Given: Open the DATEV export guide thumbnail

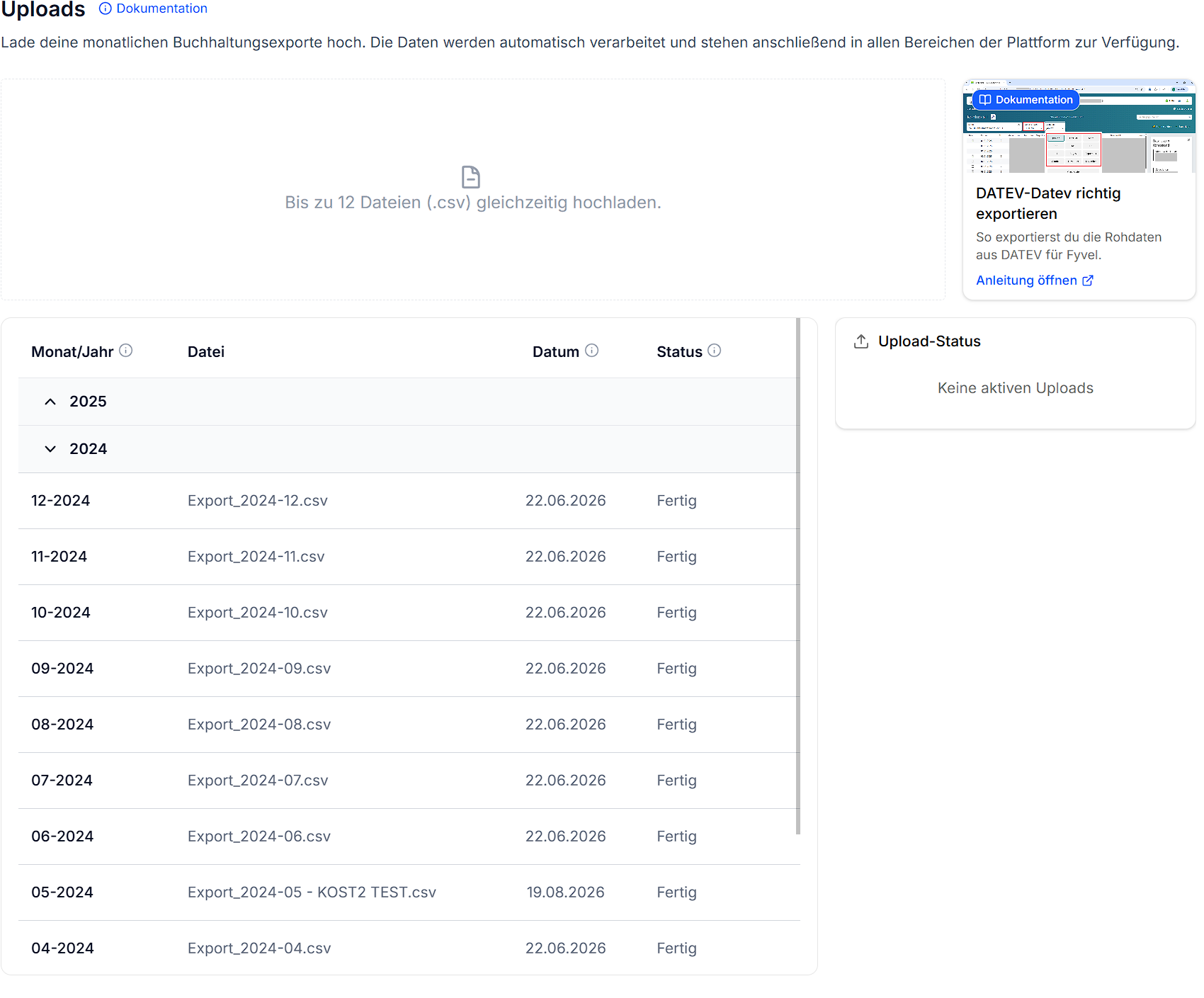Looking at the screenshot, I should point(1079,127).
